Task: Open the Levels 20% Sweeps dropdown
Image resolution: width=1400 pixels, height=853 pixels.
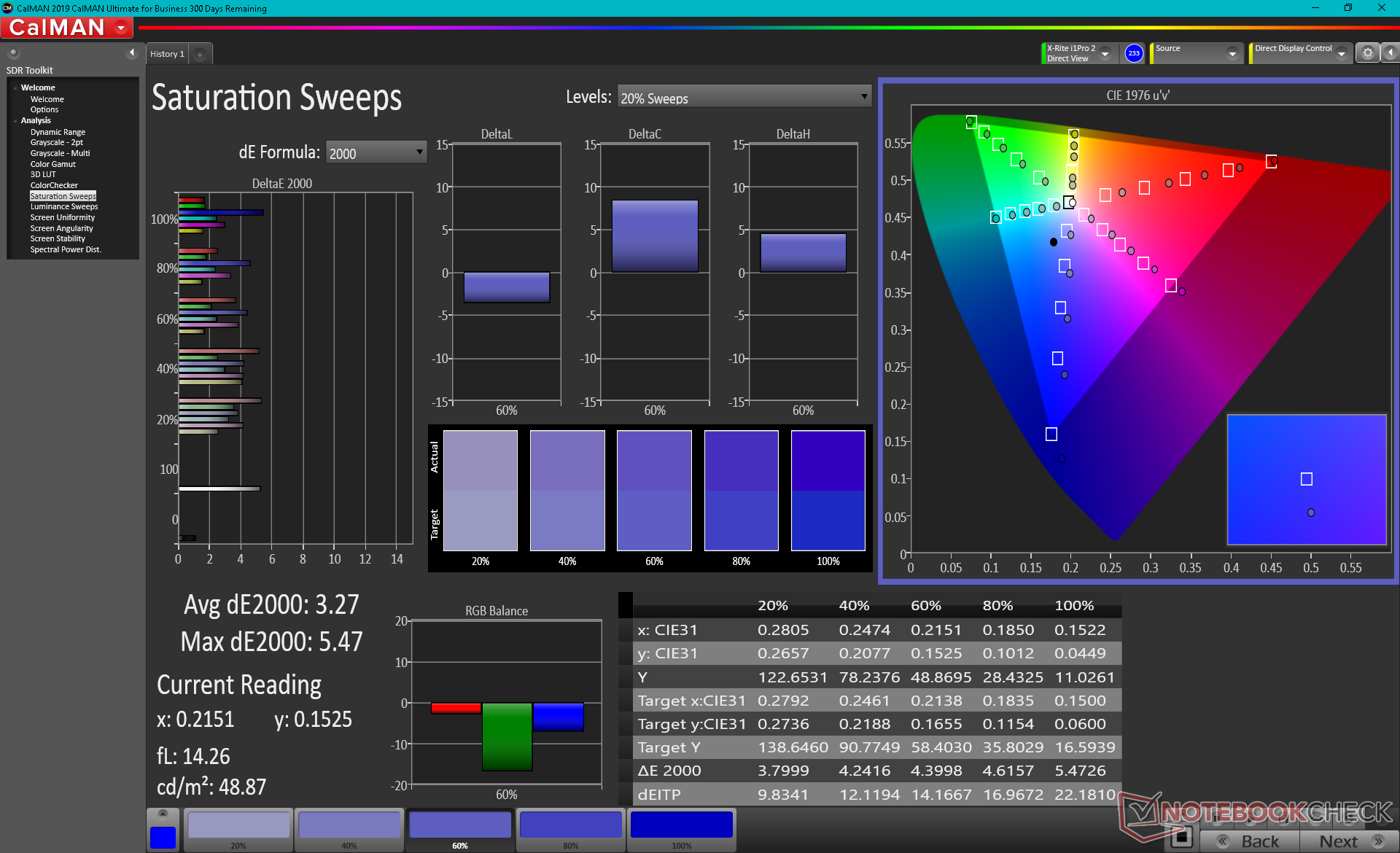Action: click(744, 97)
